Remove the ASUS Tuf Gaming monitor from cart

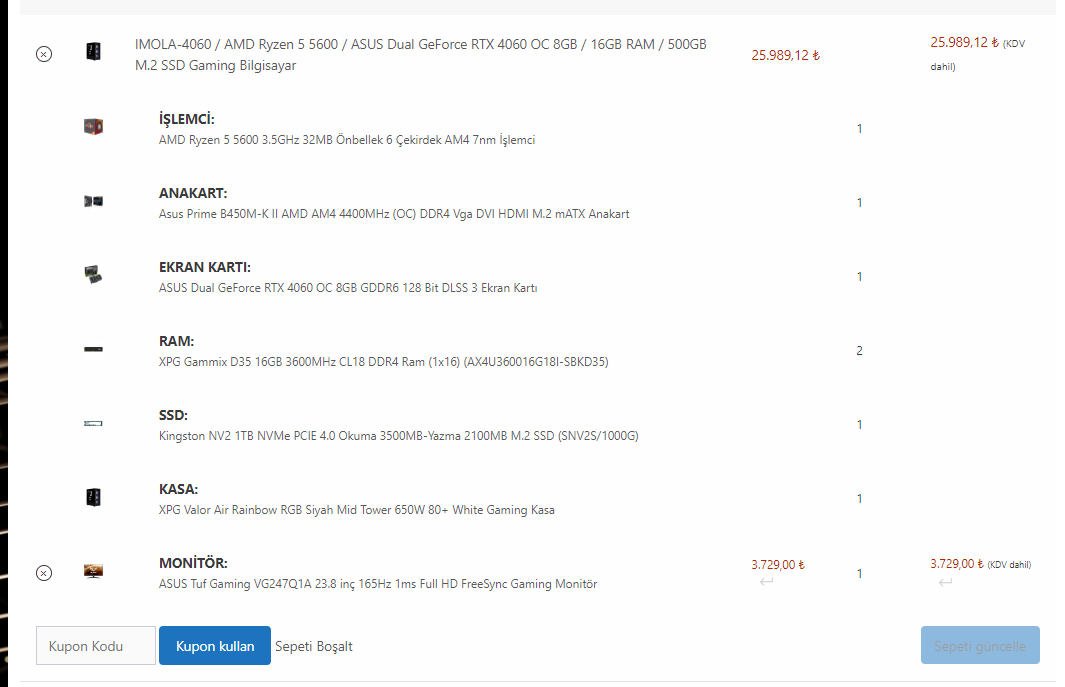[x=43, y=573]
